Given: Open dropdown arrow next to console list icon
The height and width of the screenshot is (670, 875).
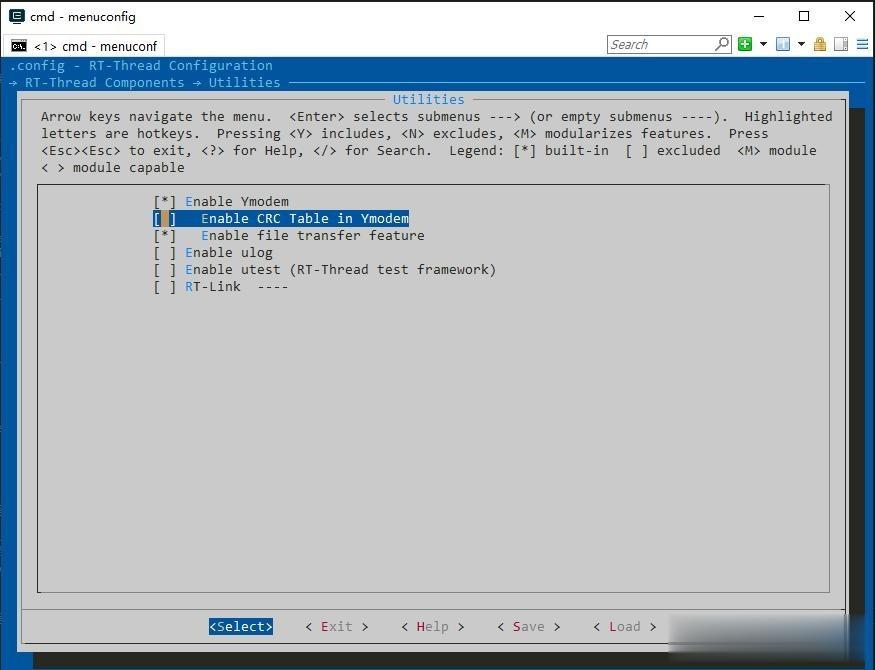Looking at the screenshot, I should 801,44.
